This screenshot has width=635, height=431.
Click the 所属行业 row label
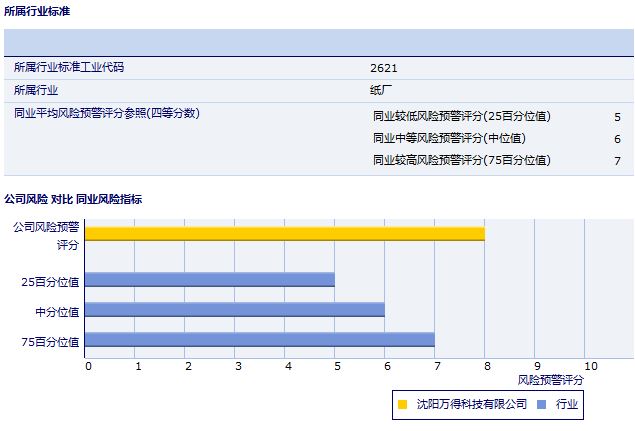(36, 90)
